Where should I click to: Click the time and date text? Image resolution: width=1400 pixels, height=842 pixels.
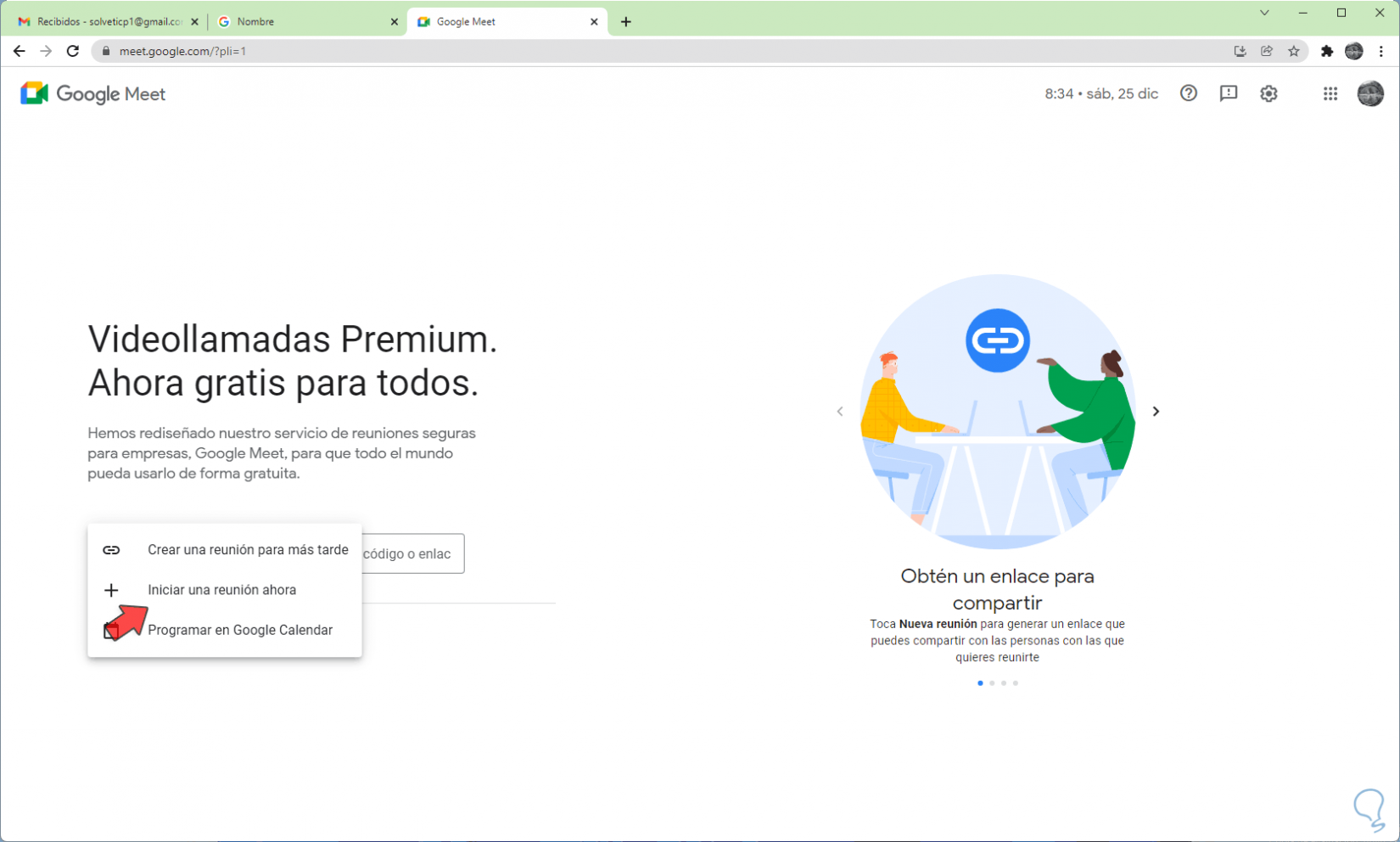(1101, 93)
